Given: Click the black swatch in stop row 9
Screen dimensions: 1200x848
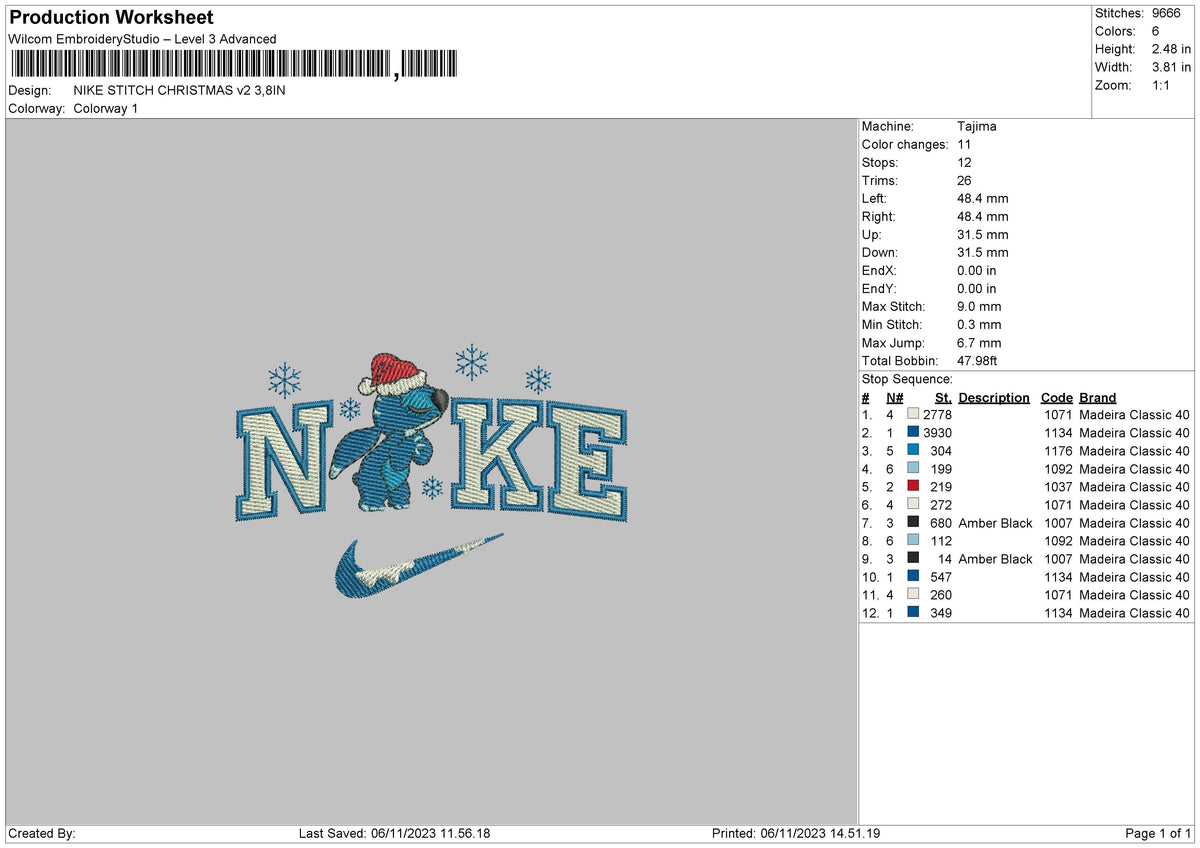Looking at the screenshot, I should 913,559.
